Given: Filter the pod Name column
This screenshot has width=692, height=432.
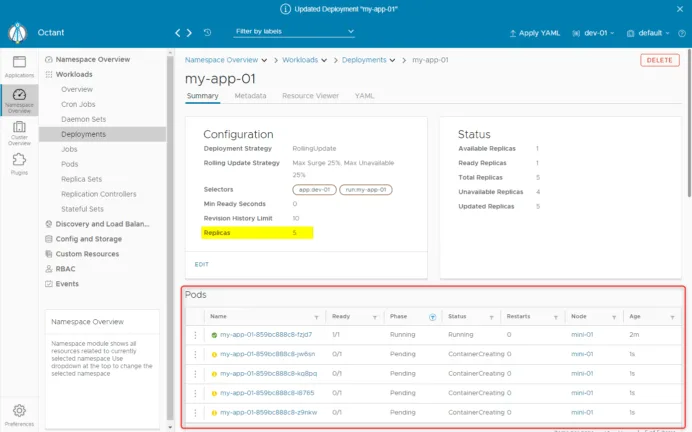Looking at the screenshot, I should (316, 317).
